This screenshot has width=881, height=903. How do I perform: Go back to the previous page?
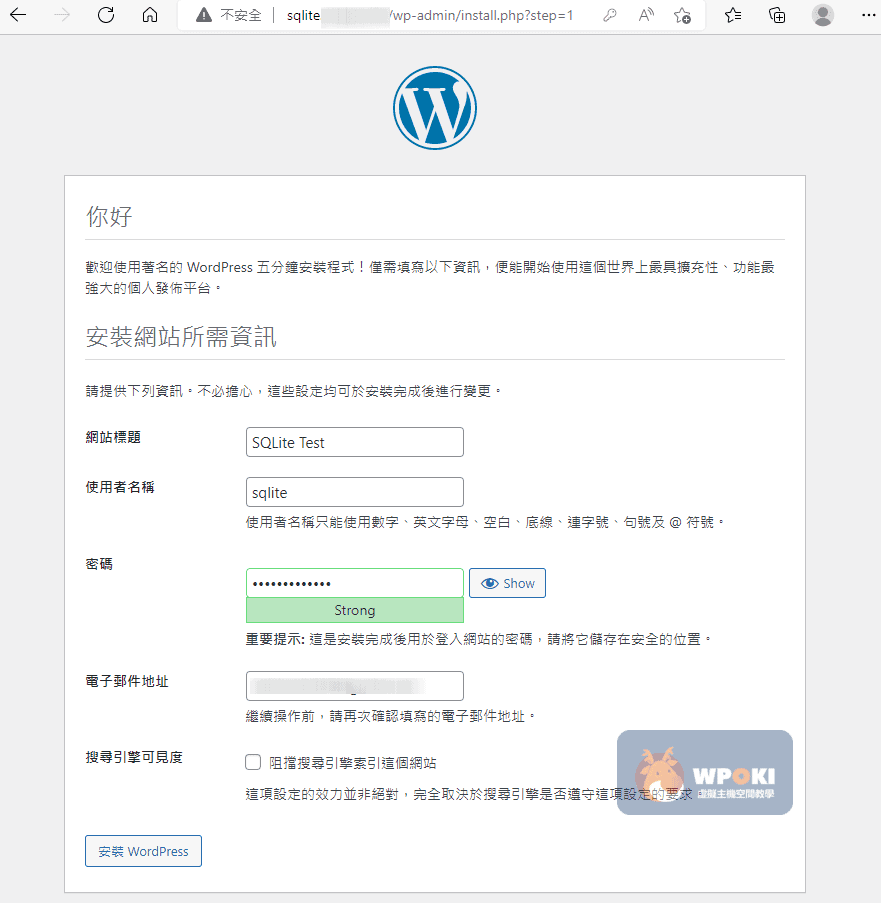click(x=18, y=15)
